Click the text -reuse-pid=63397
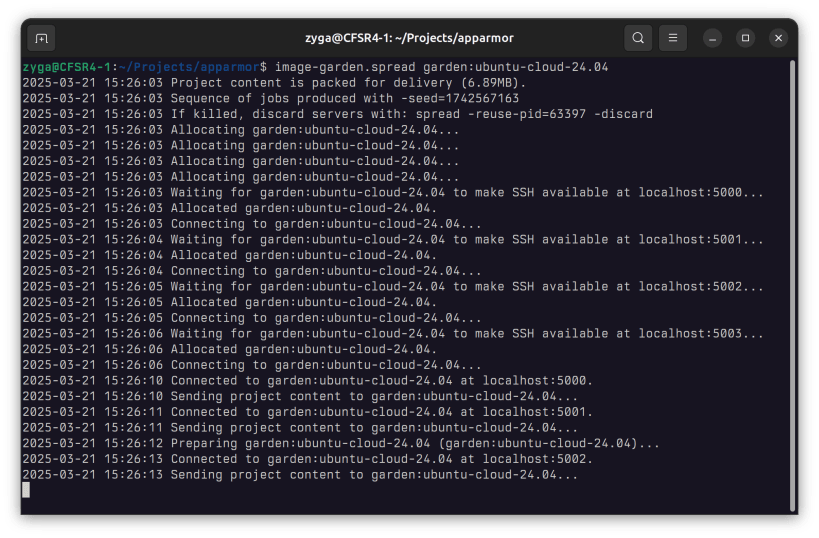This screenshot has height=538, width=819. point(526,114)
